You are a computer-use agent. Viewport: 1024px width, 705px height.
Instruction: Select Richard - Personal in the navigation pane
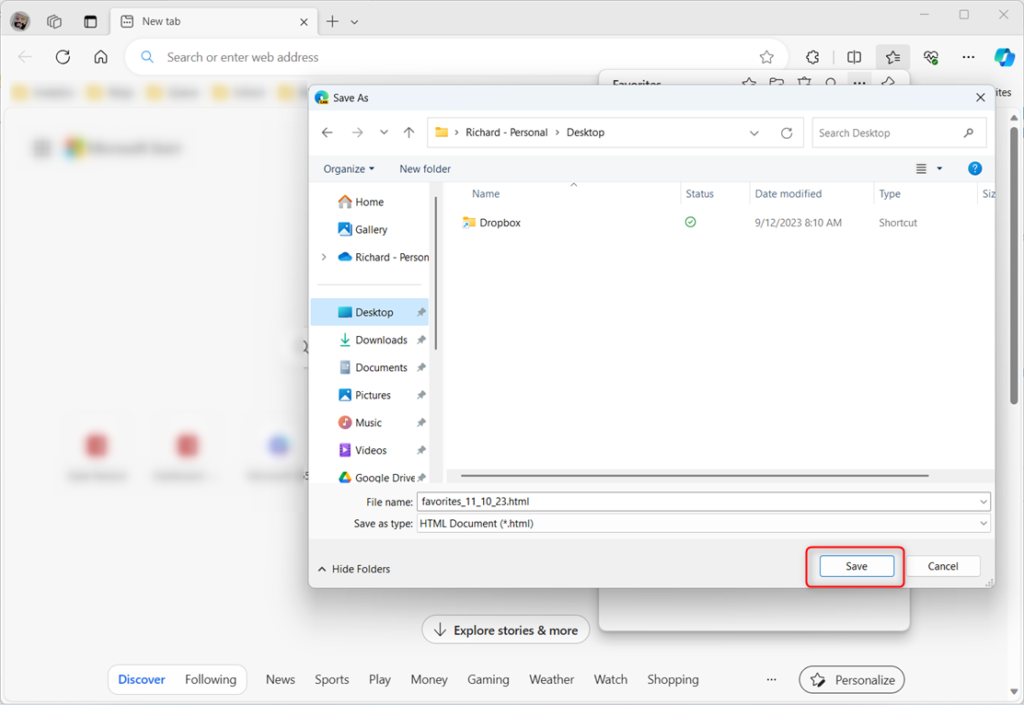pyautogui.click(x=383, y=257)
